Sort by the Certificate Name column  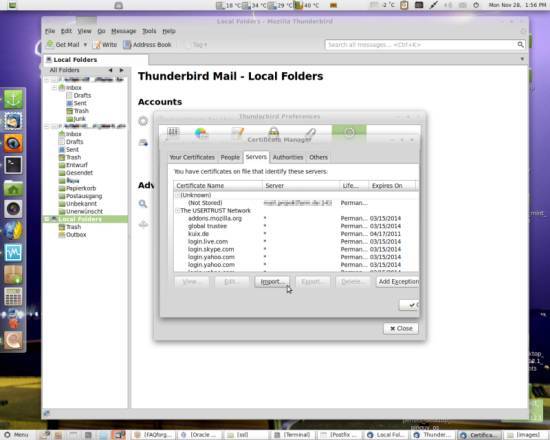point(218,186)
